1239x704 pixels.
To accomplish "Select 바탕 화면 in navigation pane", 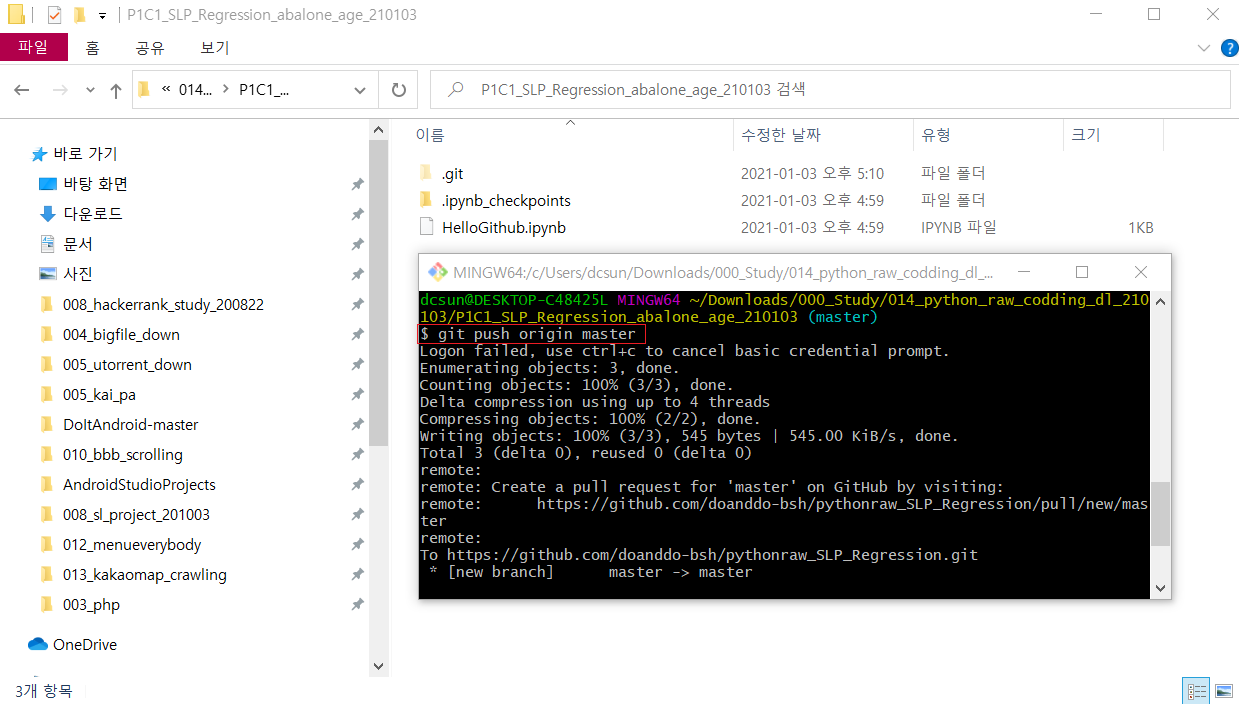I will pyautogui.click(x=95, y=184).
